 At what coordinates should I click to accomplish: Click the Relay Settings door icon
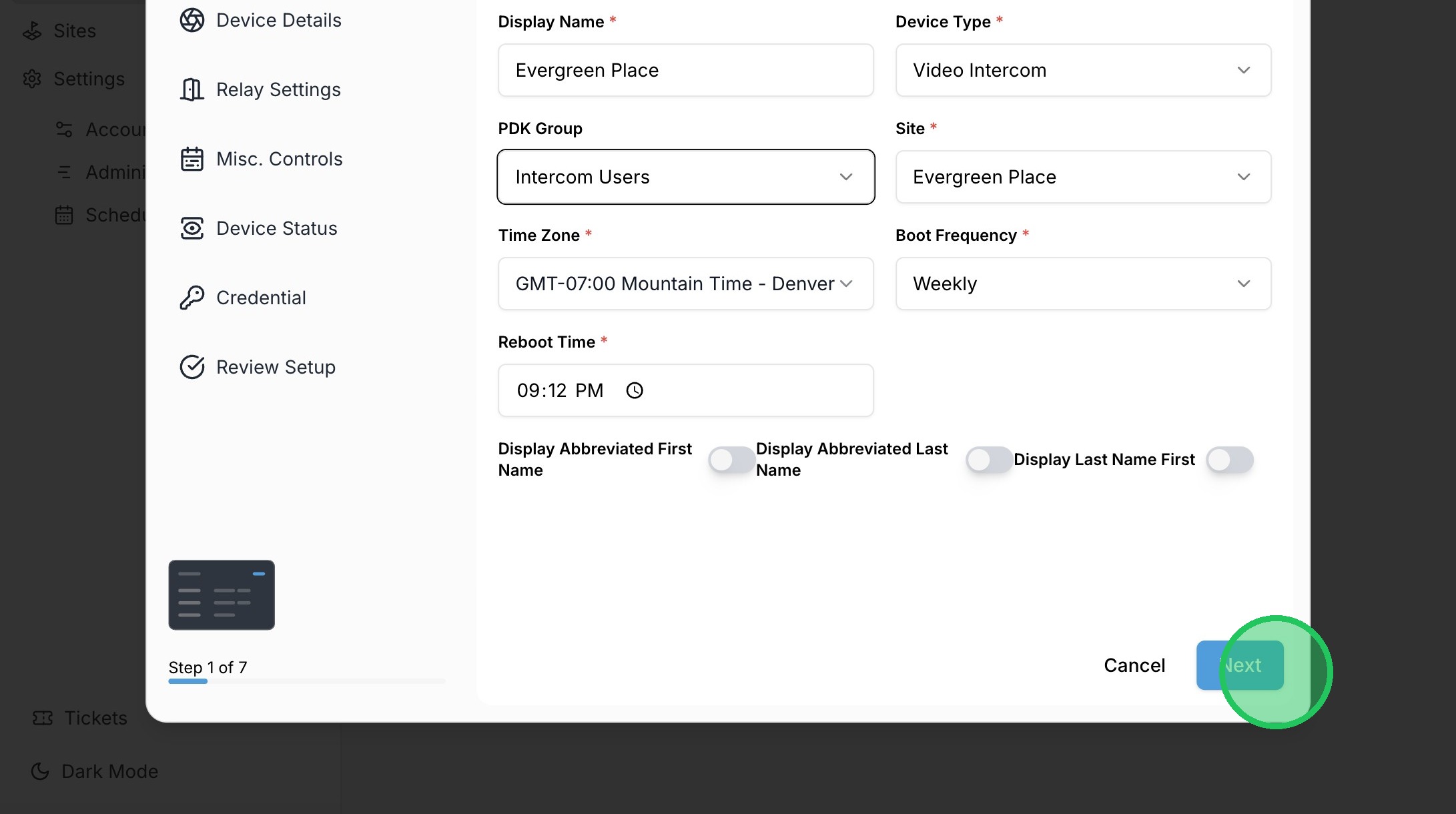pyautogui.click(x=192, y=89)
